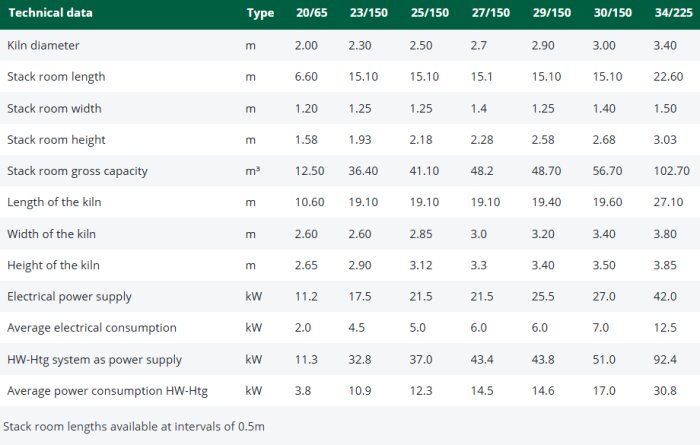700x445 pixels.
Task: Click the '27/150' column header
Action: point(491,13)
